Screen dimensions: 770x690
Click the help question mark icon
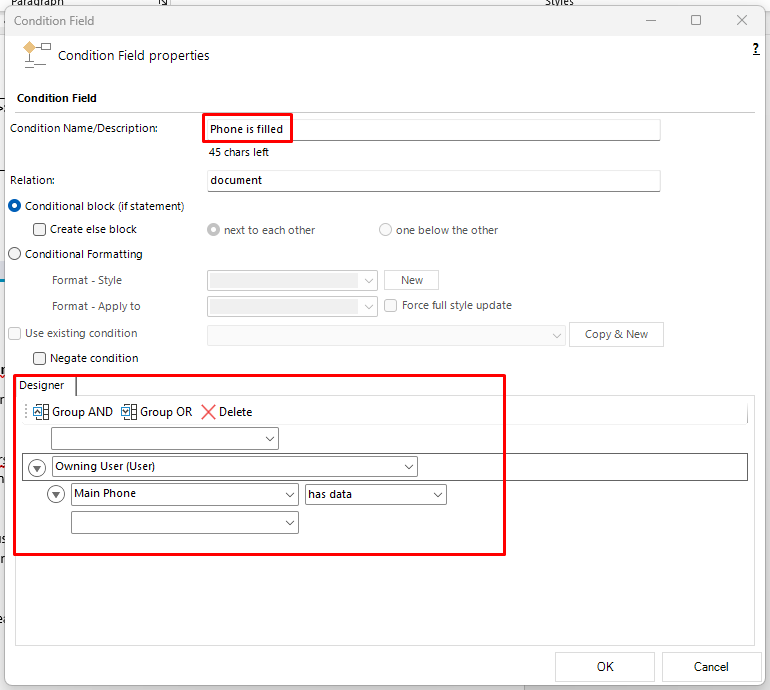(756, 49)
